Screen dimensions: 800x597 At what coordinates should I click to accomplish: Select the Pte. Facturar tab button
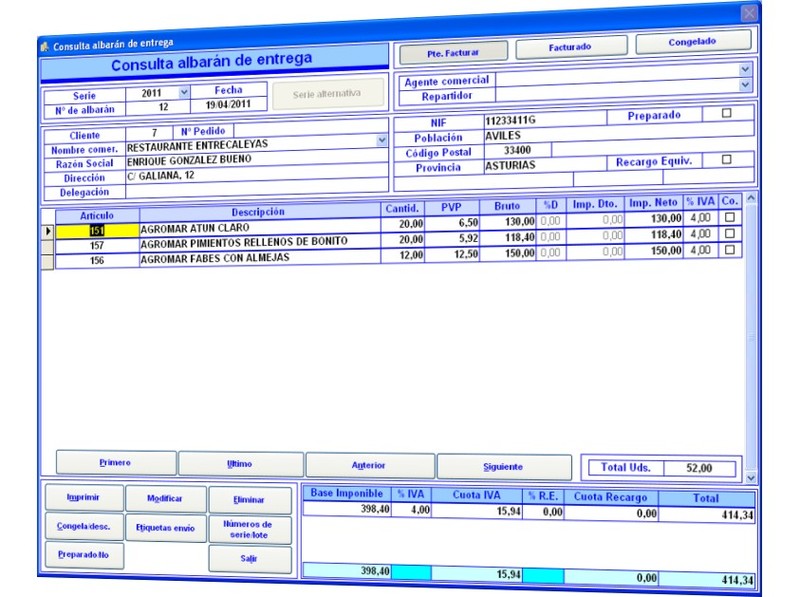[x=453, y=51]
